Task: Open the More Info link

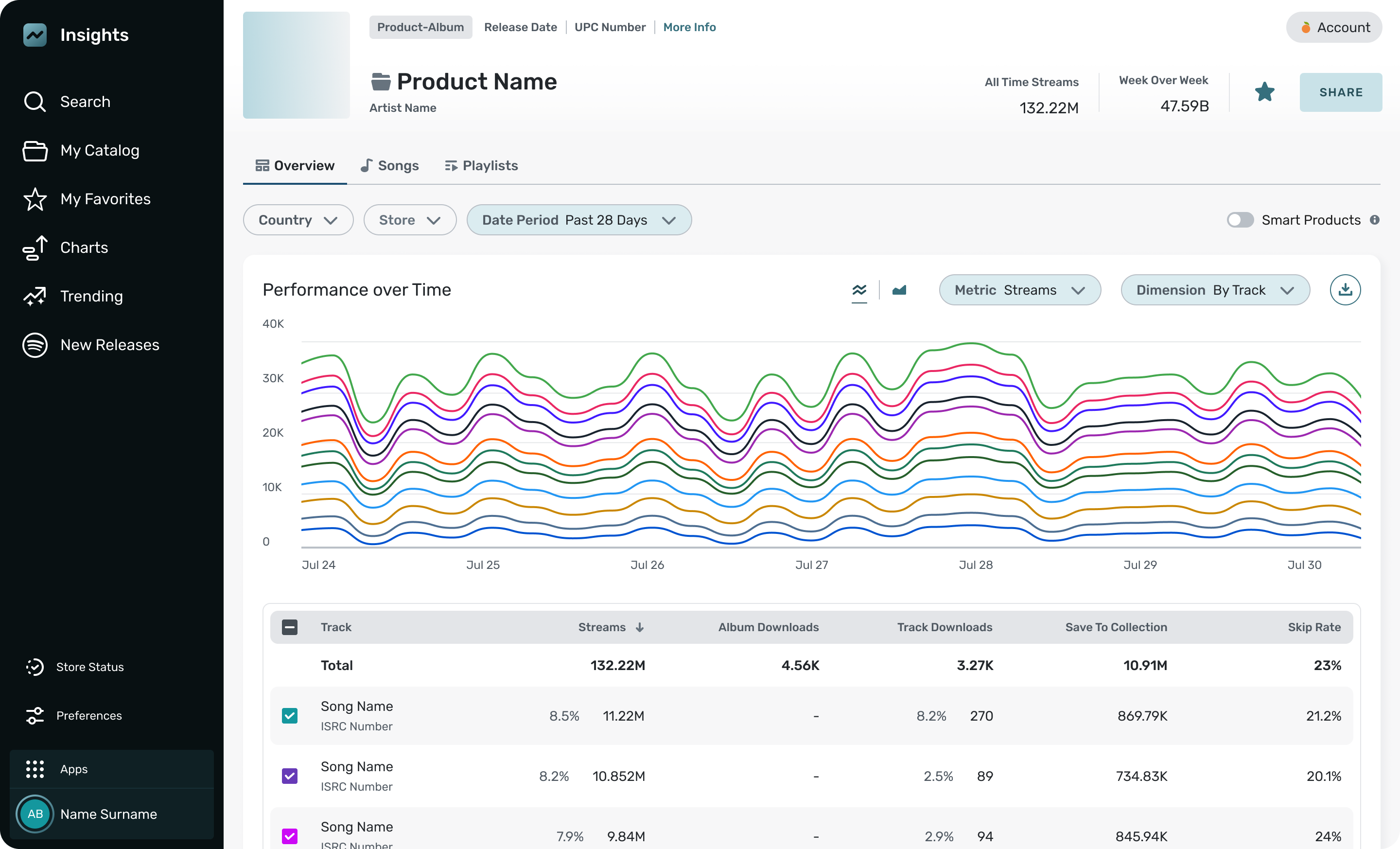Action: point(689,27)
